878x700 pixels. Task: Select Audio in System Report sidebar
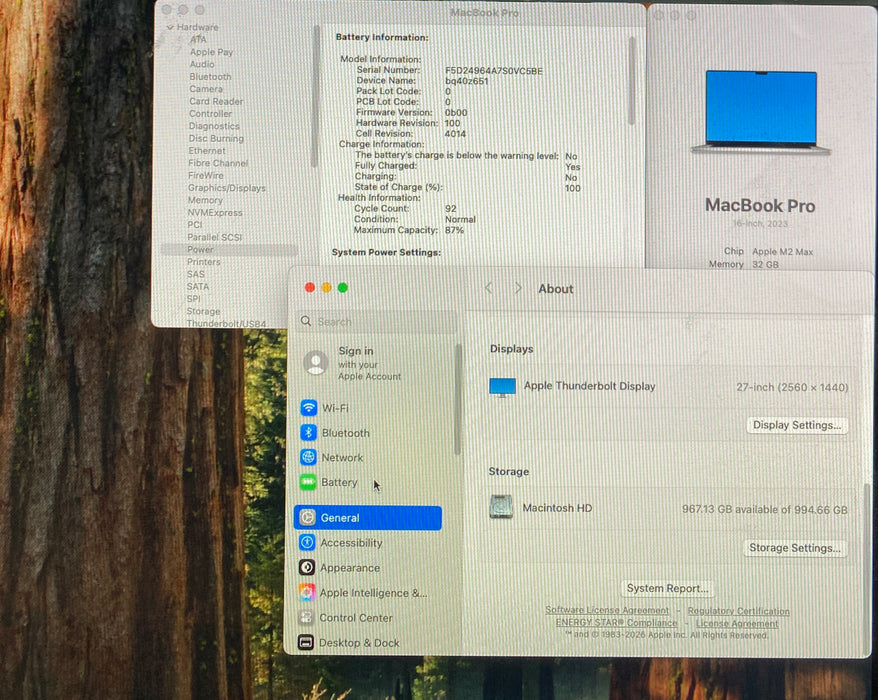(202, 64)
